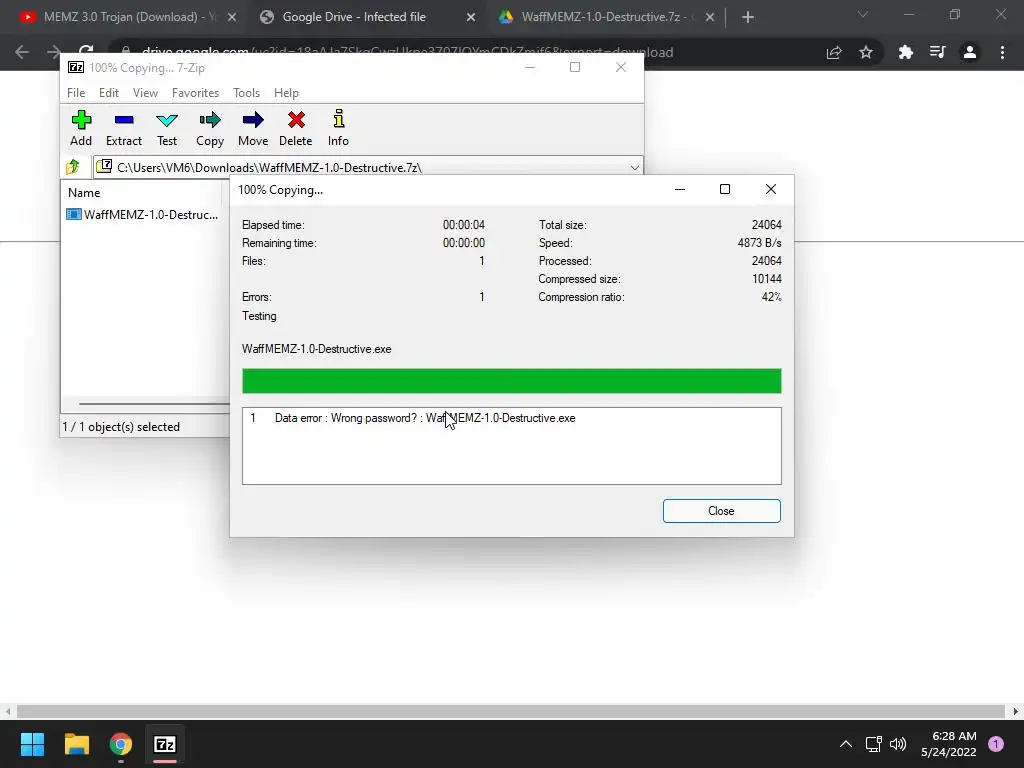
Task: Click page horizontal scrollbar
Action: 511,711
